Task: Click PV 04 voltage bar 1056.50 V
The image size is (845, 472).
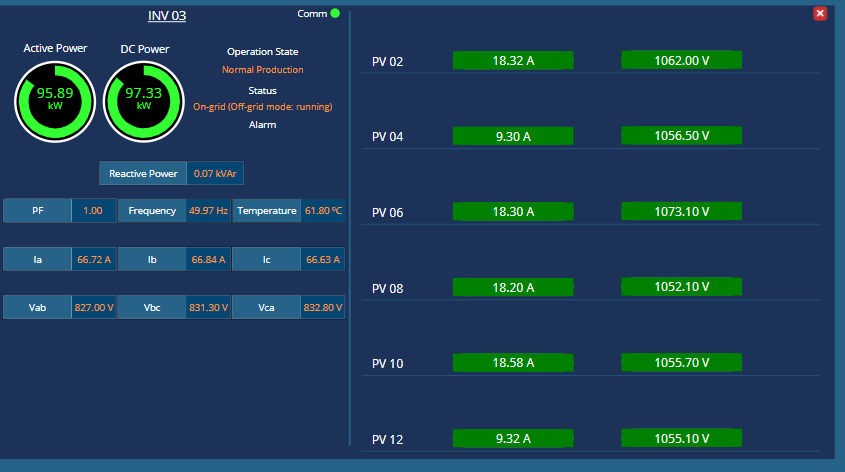Action: click(681, 136)
